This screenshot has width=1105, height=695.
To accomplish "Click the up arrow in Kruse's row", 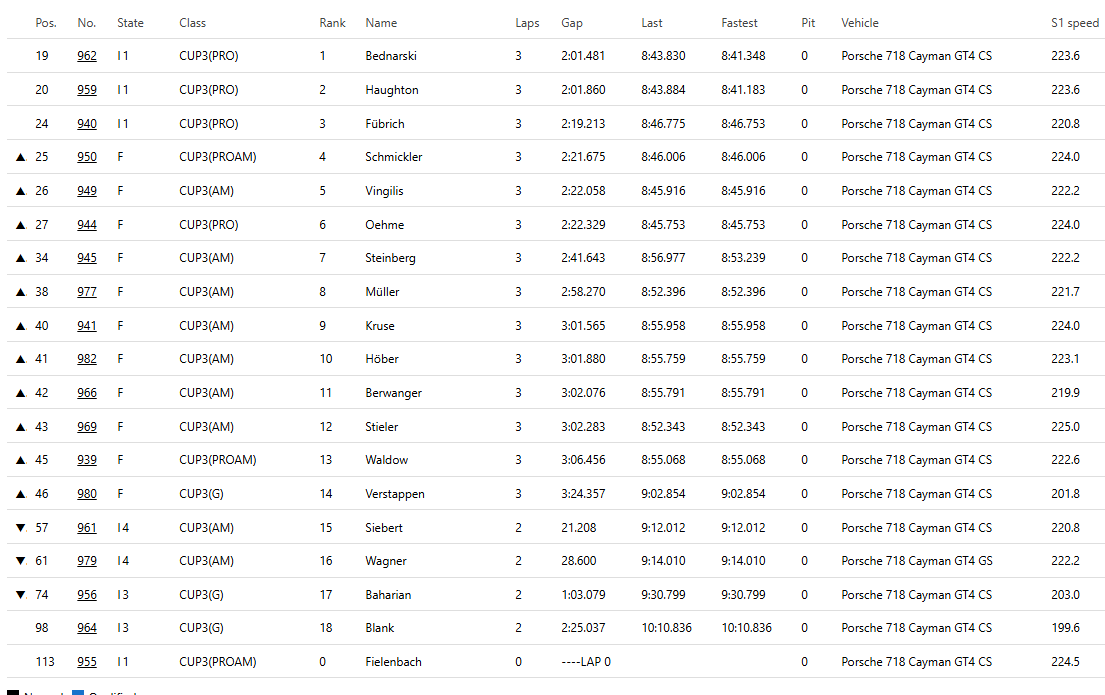I will click(20, 326).
